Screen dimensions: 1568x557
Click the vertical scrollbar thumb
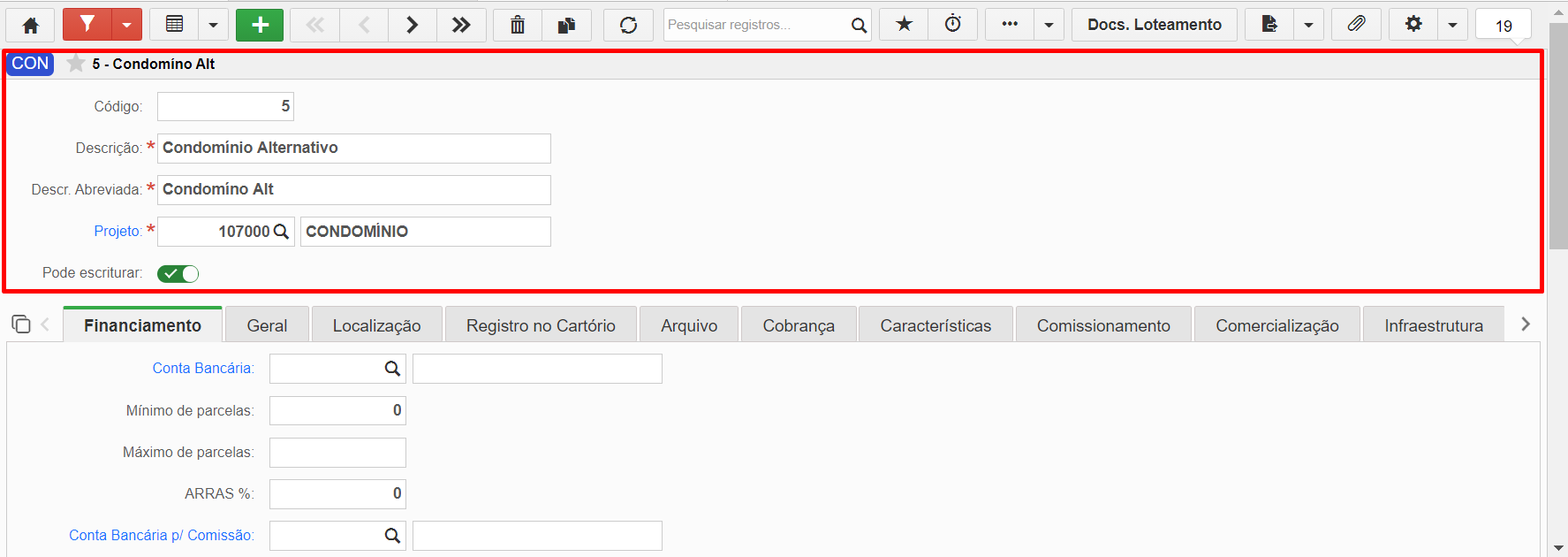coord(1558,137)
